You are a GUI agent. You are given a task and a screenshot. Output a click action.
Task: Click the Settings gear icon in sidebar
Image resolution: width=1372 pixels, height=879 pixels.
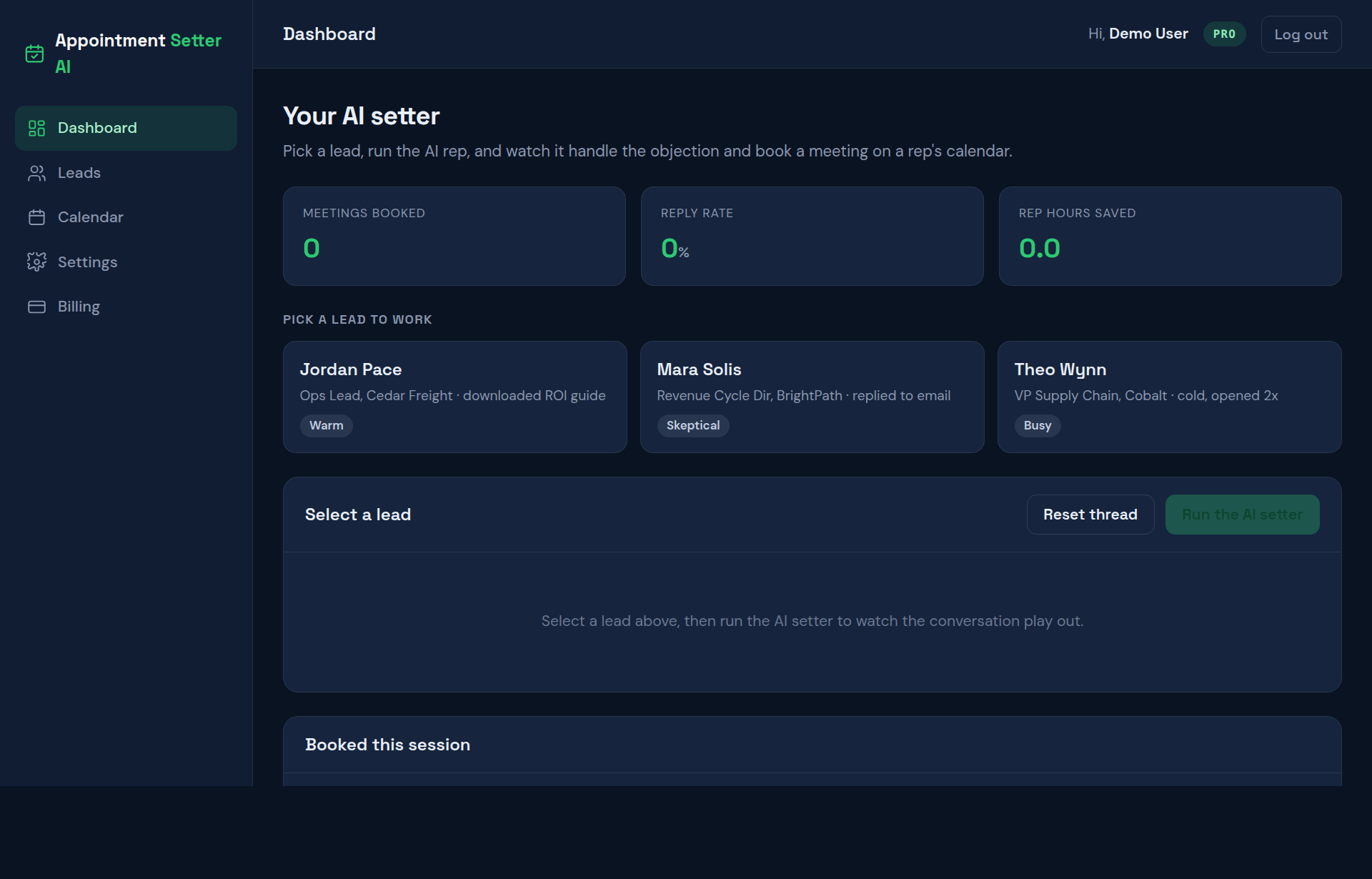[36, 262]
